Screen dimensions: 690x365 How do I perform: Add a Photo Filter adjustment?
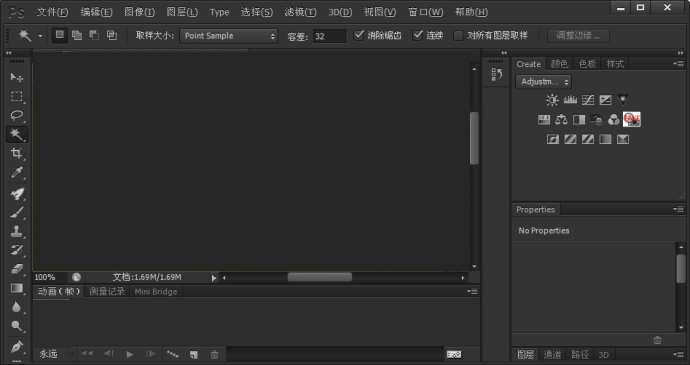coord(597,120)
